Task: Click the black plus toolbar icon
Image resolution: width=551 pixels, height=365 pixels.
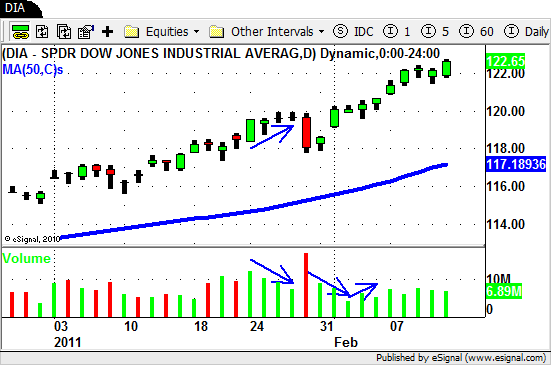Action: click(107, 32)
